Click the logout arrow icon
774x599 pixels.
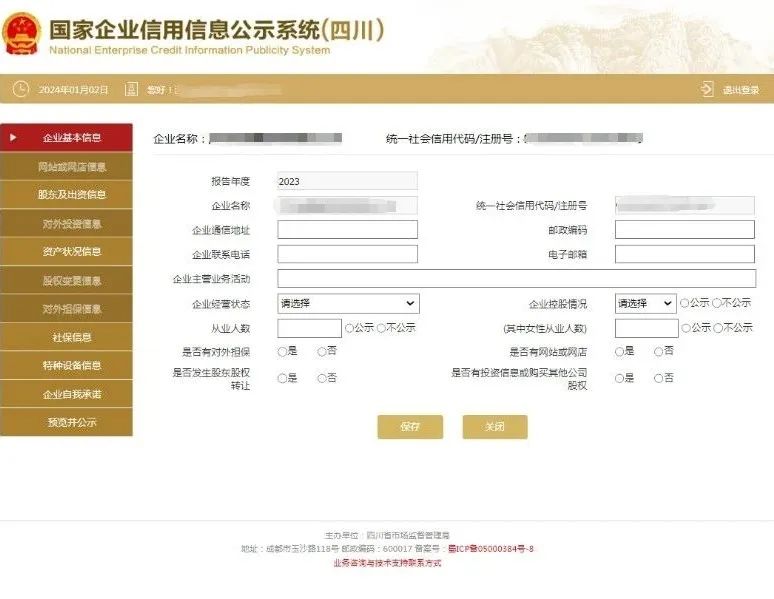click(708, 89)
